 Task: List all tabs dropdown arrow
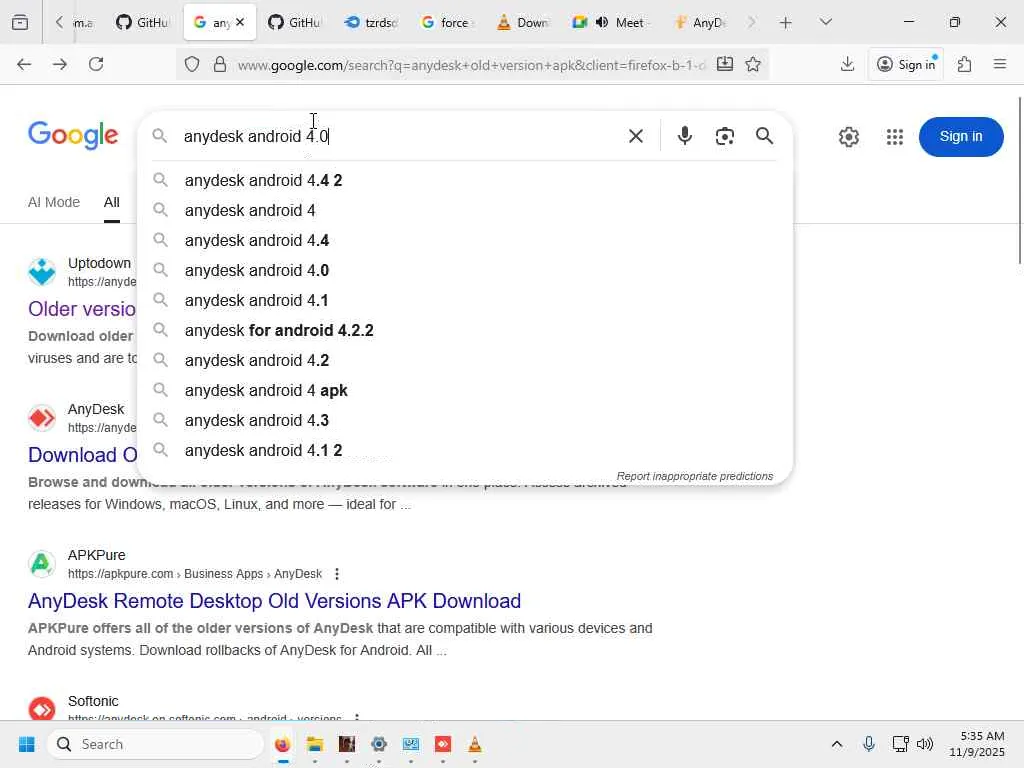(825, 22)
